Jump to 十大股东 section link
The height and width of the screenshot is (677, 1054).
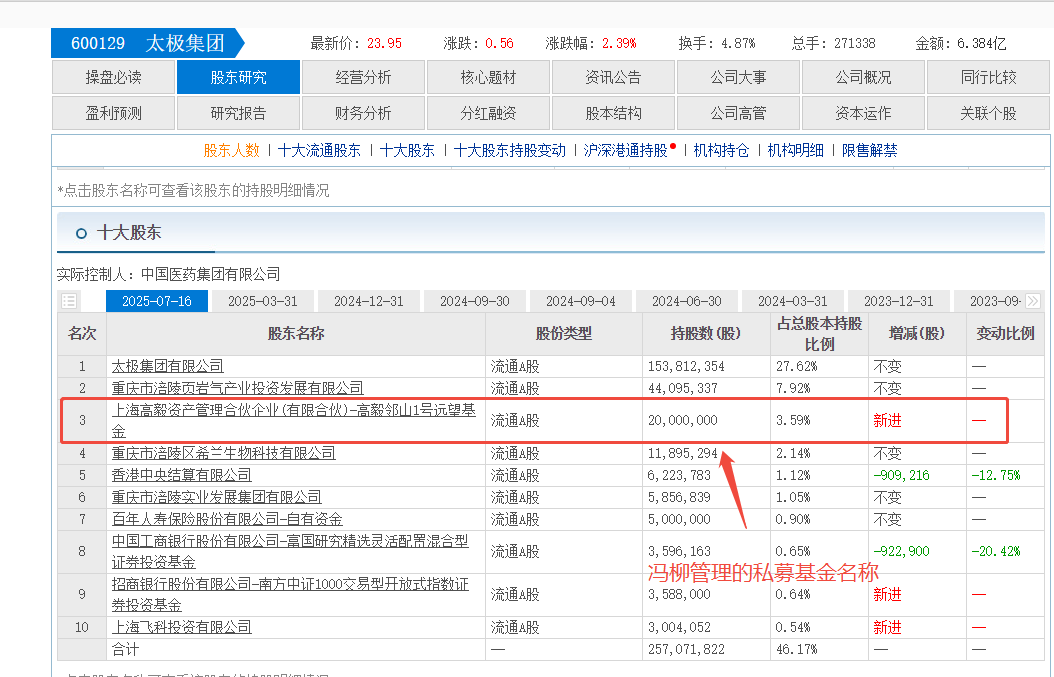point(407,151)
